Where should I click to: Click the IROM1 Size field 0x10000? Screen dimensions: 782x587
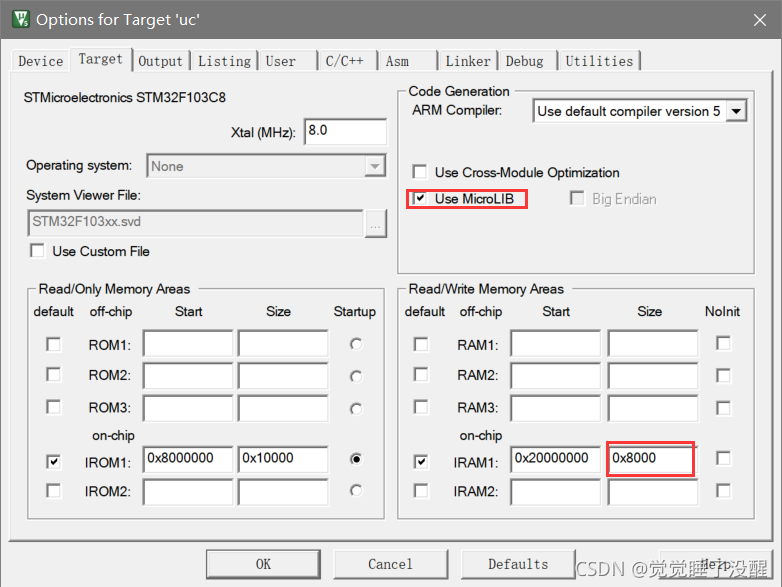tap(283, 459)
